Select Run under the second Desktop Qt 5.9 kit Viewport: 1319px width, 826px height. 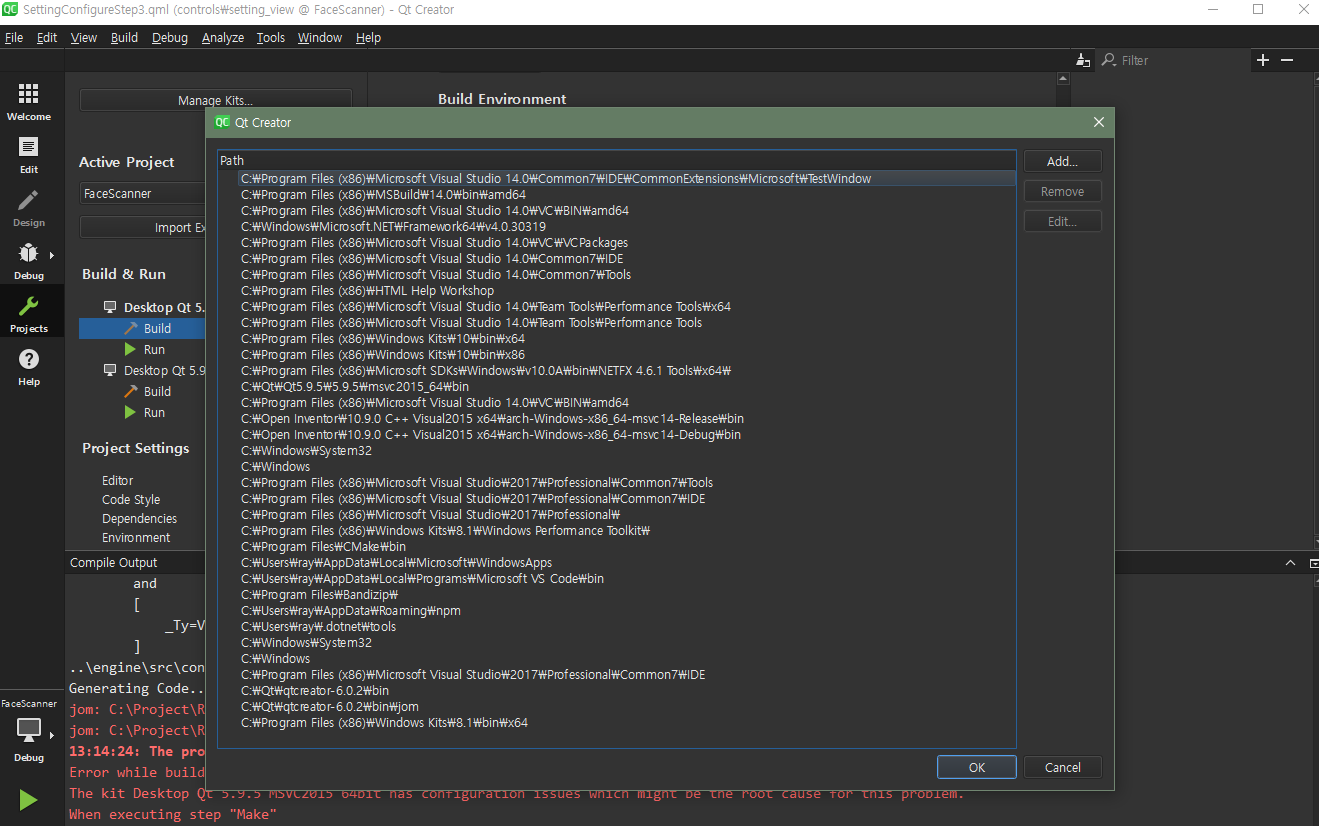pyautogui.click(x=144, y=412)
